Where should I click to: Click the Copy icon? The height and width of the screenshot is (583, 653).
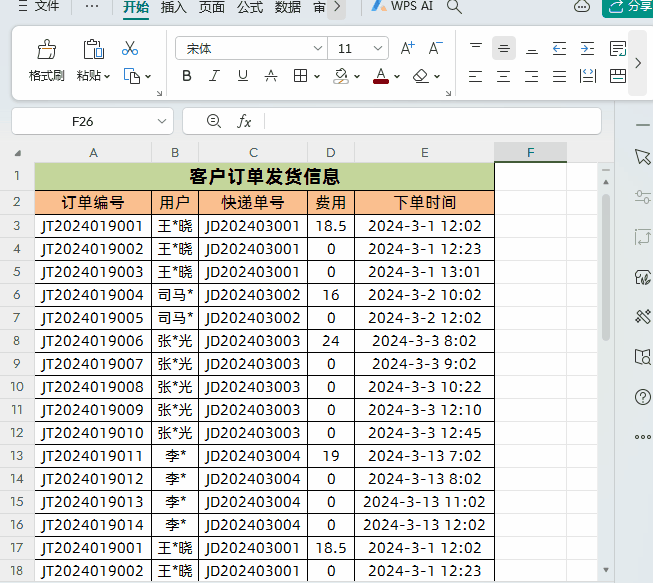(x=132, y=76)
